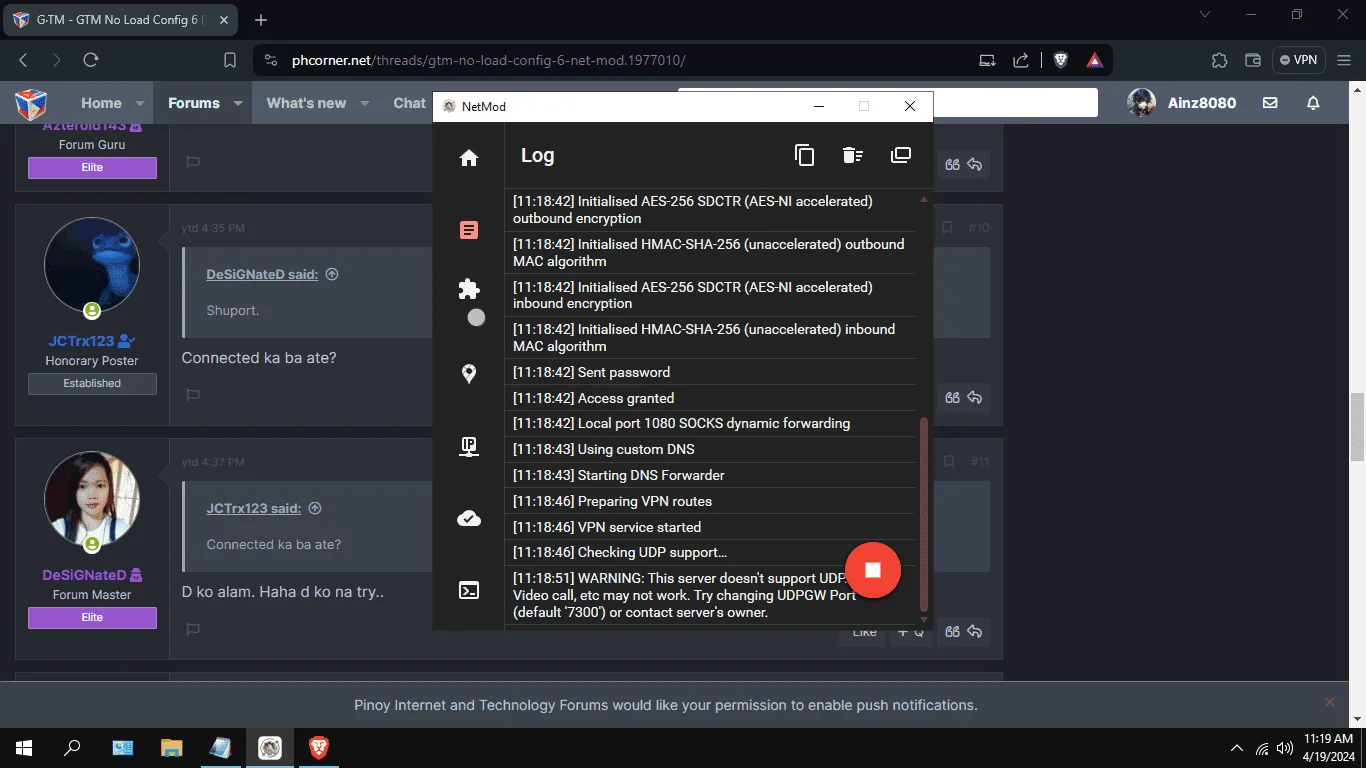The image size is (1366, 768).
Task: Click DeSiGNateD's profile avatar
Action: [x=92, y=499]
